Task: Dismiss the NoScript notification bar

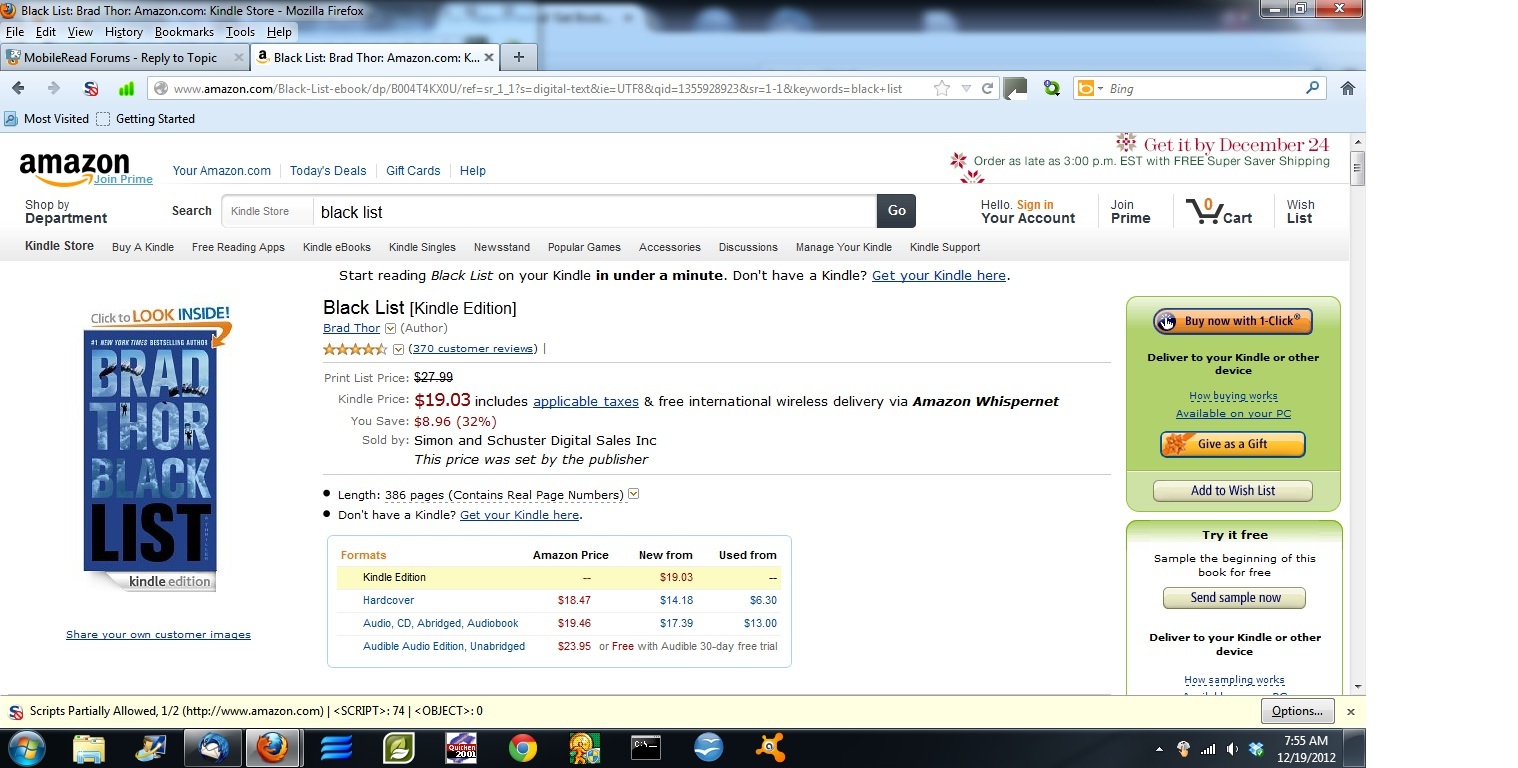Action: 1350,712
